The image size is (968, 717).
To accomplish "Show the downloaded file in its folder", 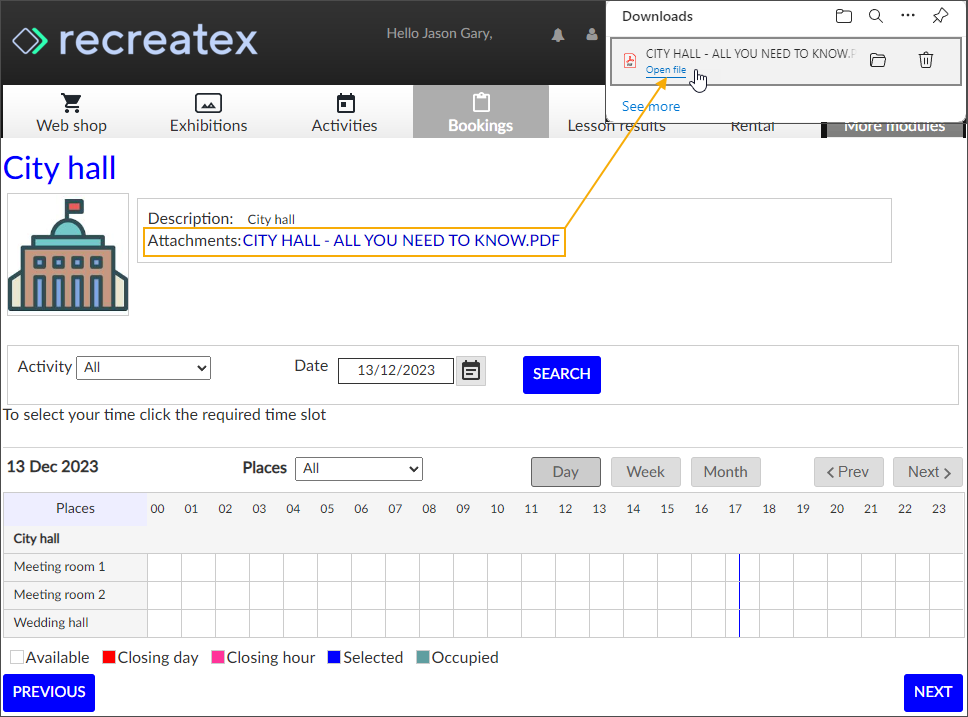I will tap(877, 60).
